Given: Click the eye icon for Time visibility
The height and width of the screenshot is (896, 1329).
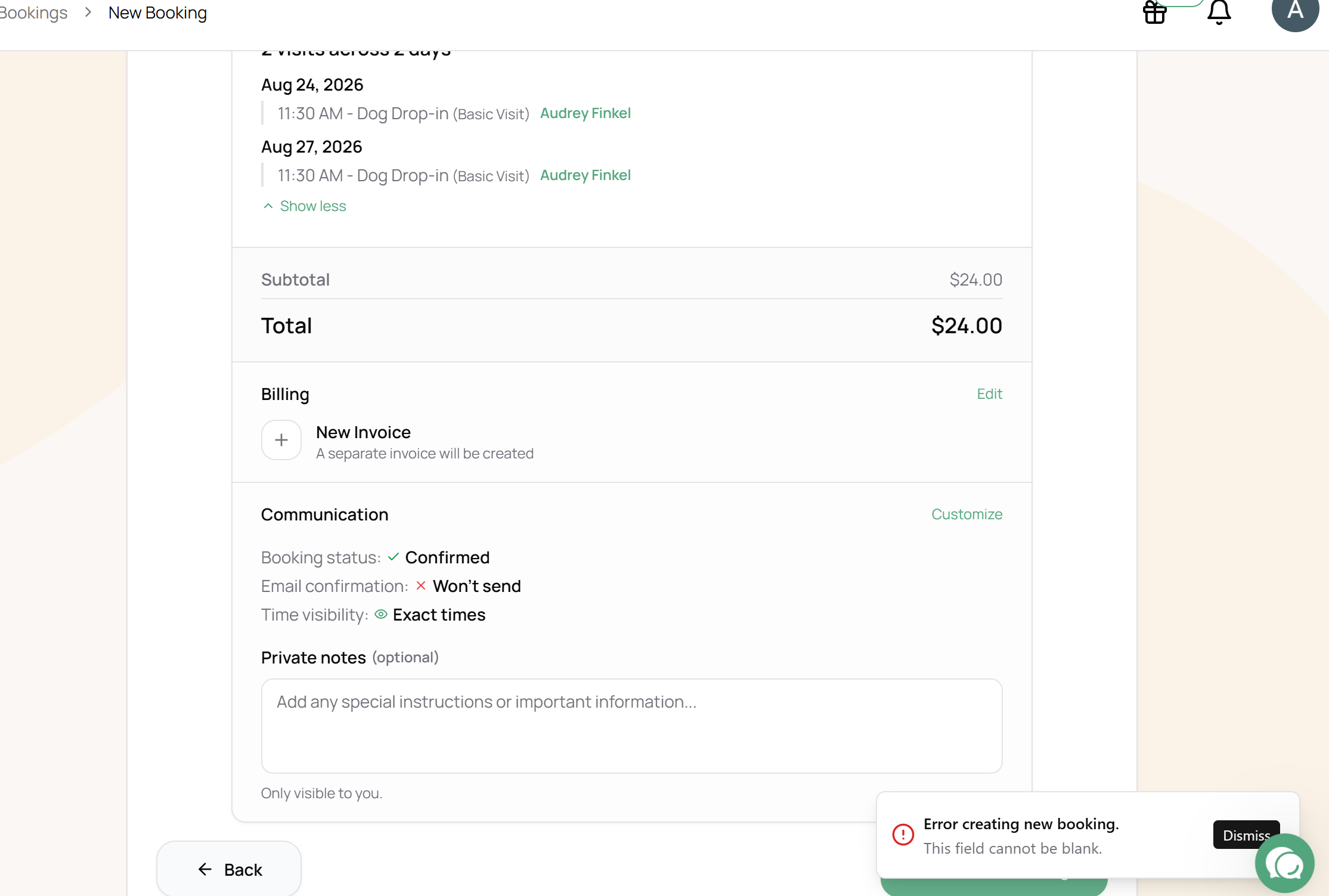Looking at the screenshot, I should pos(381,614).
